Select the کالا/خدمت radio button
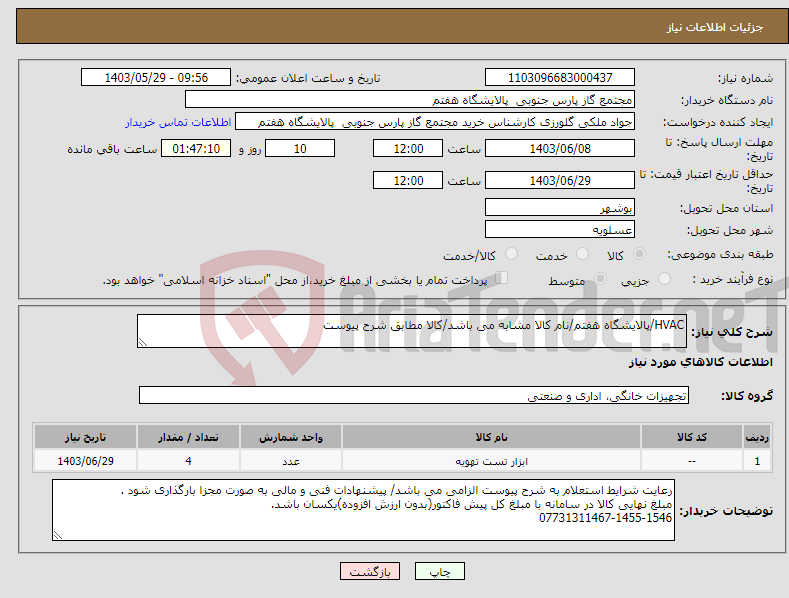The height and width of the screenshot is (598, 789). 511,254
